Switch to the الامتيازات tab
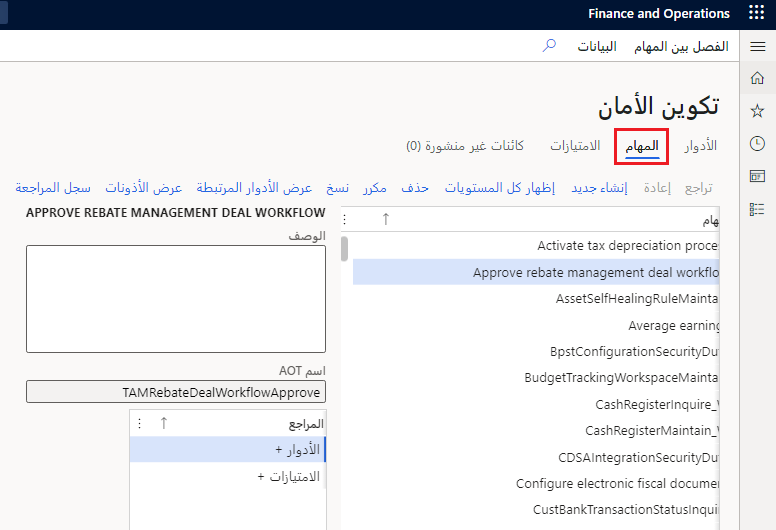Screen dimensions: 776x530 point(575,146)
